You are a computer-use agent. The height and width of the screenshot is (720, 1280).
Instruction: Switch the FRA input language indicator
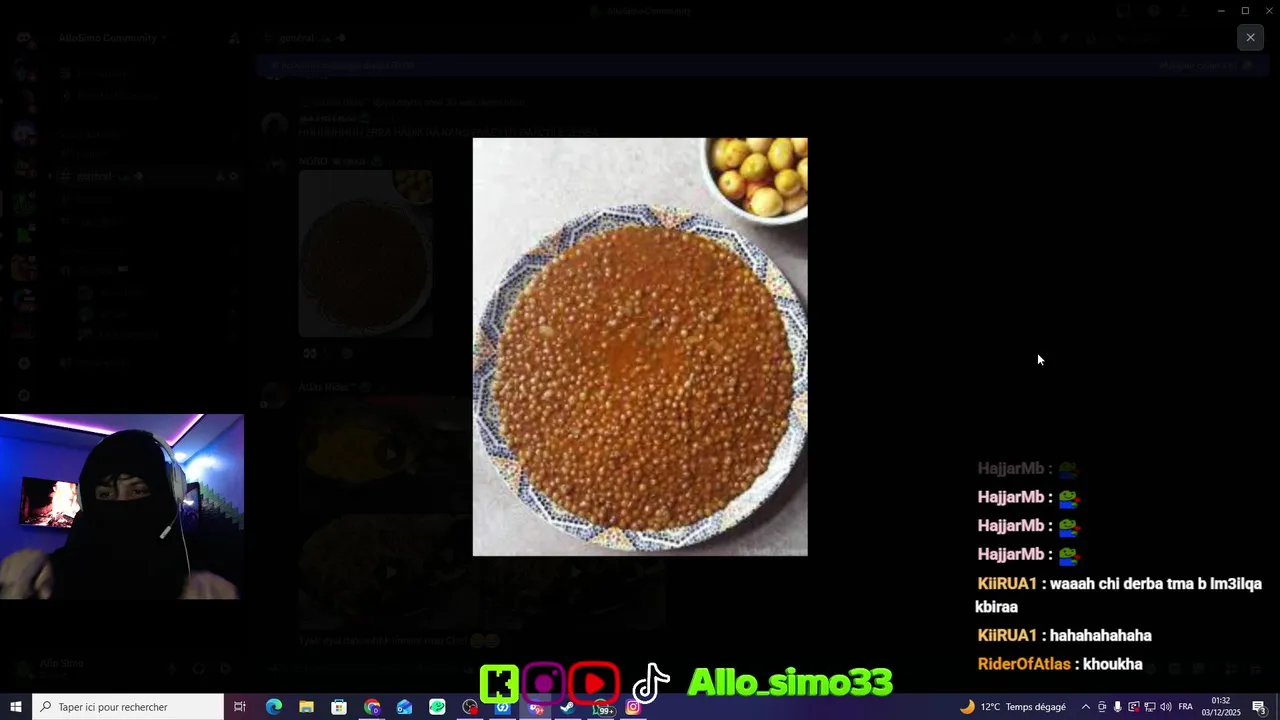pos(1185,707)
